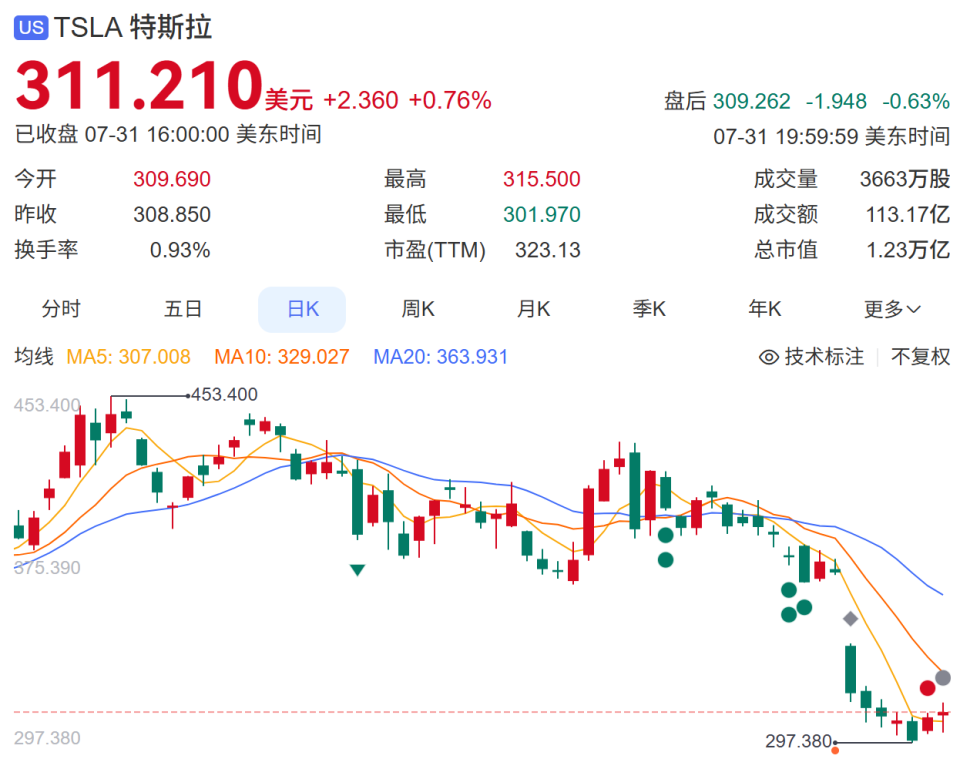Viewport: 960px width, 769px height.
Task: Click the 07-31 19:59:59 after-hours timestamp
Action: point(831,136)
